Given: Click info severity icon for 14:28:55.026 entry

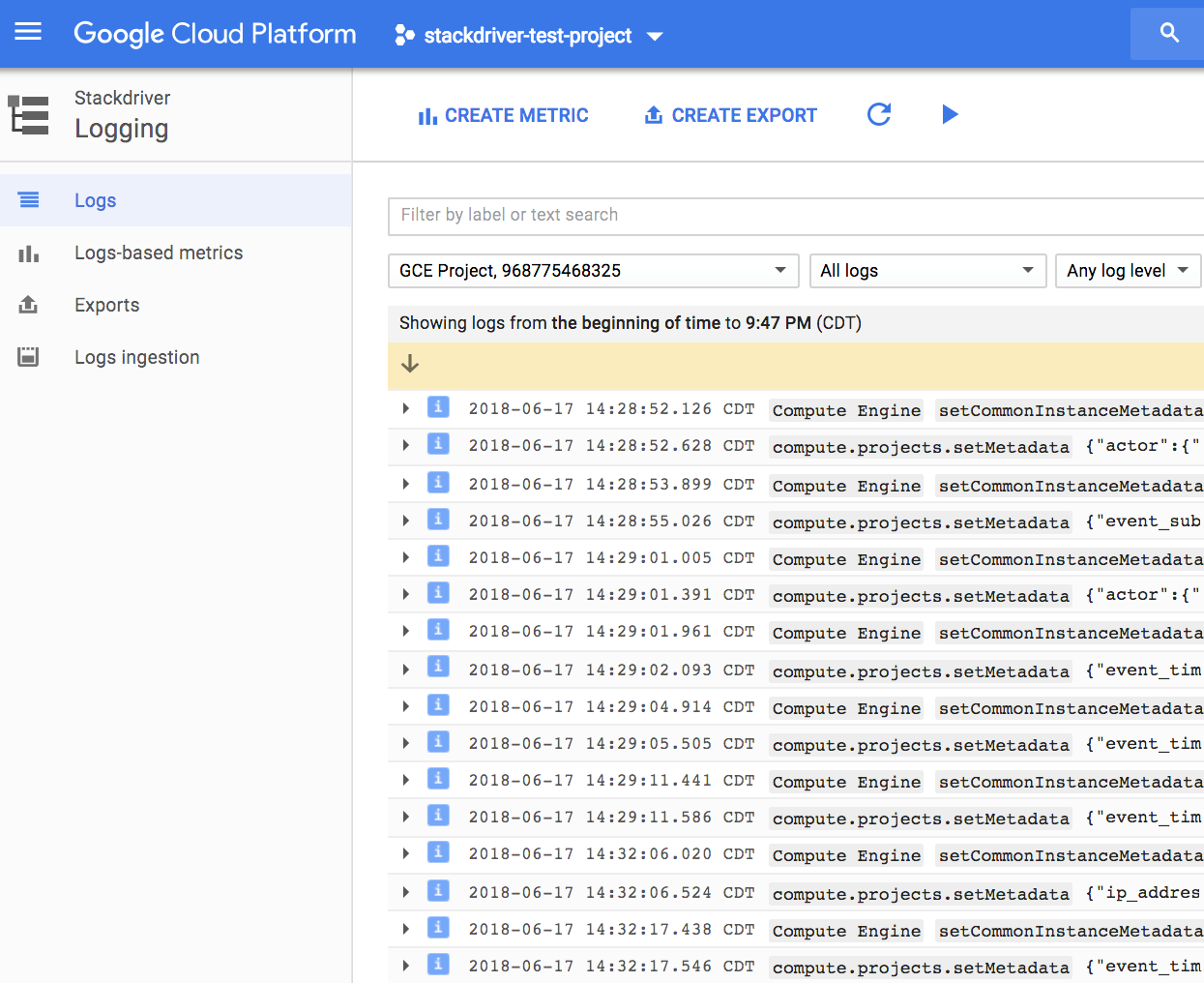Looking at the screenshot, I should [438, 520].
